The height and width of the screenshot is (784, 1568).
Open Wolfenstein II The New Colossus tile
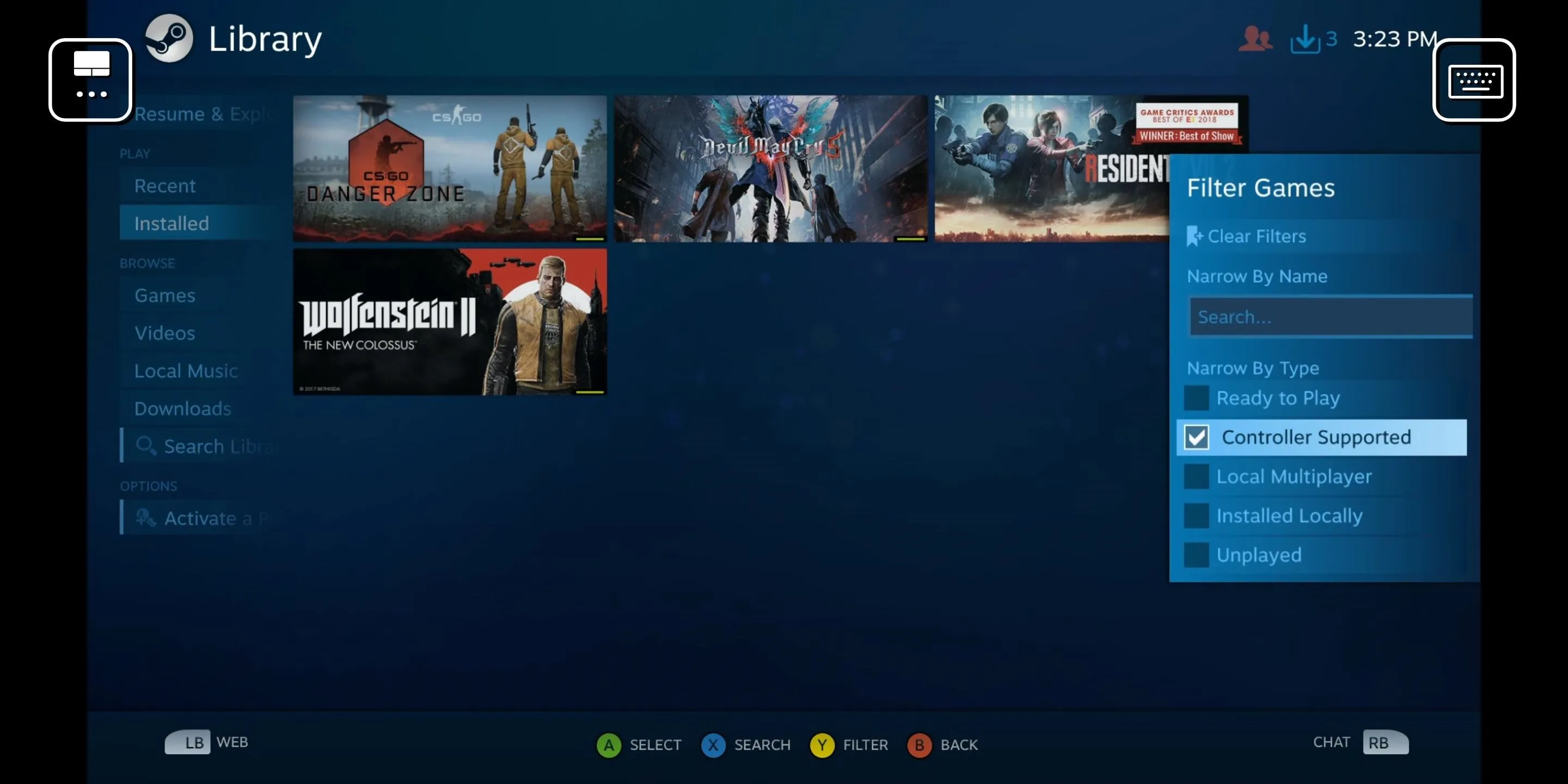tap(450, 322)
